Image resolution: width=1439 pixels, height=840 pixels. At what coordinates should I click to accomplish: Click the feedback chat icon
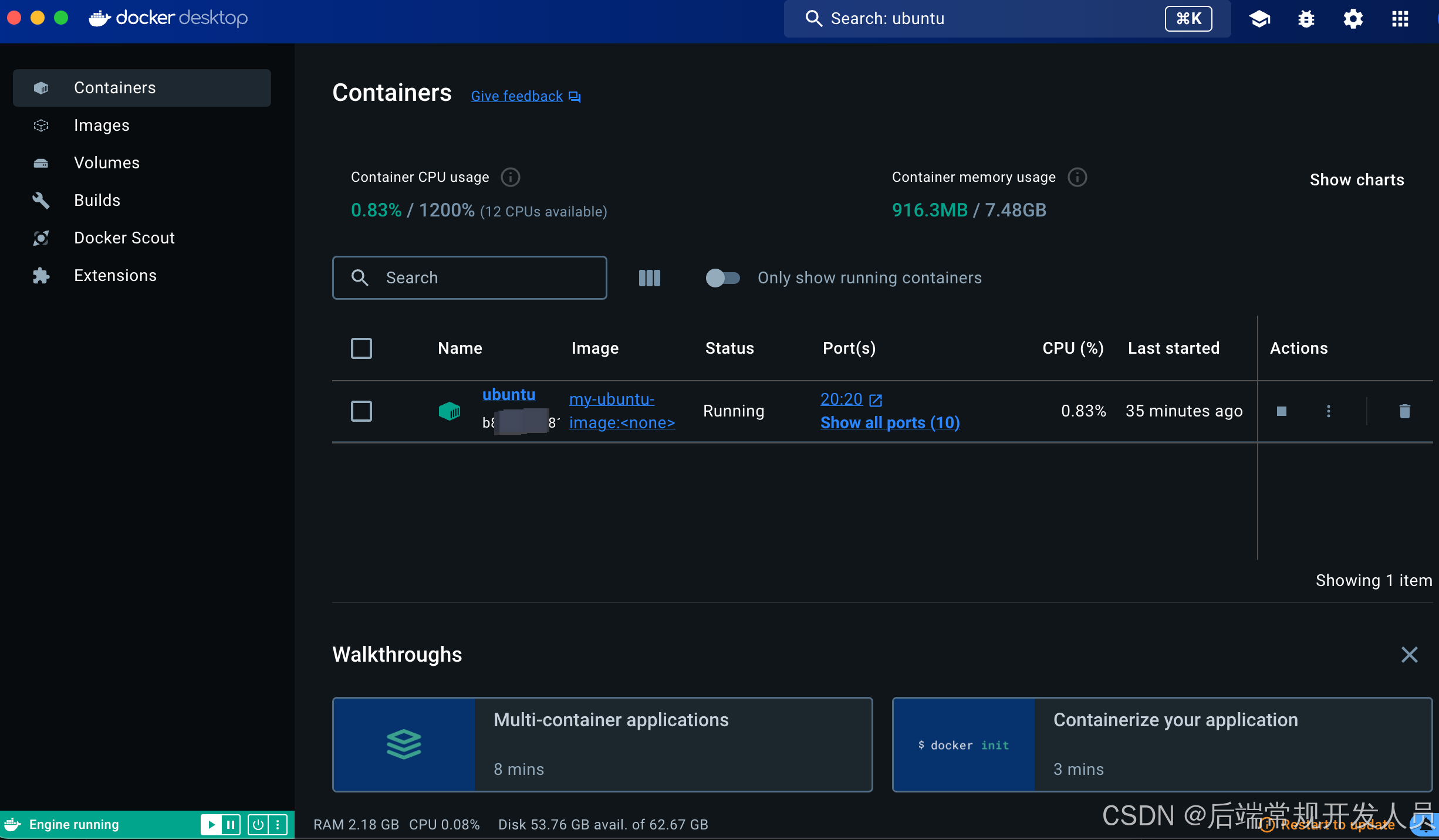[575, 97]
